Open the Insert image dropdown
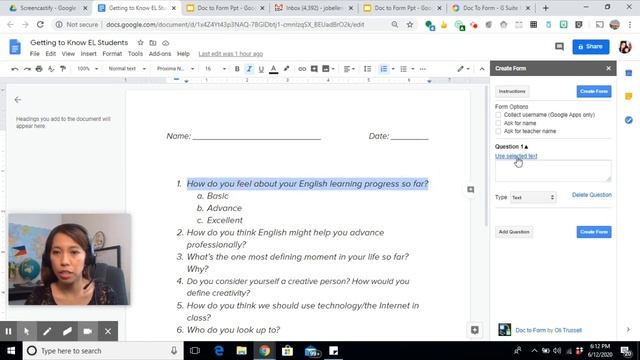This screenshot has width=640, height=360. click(328, 69)
